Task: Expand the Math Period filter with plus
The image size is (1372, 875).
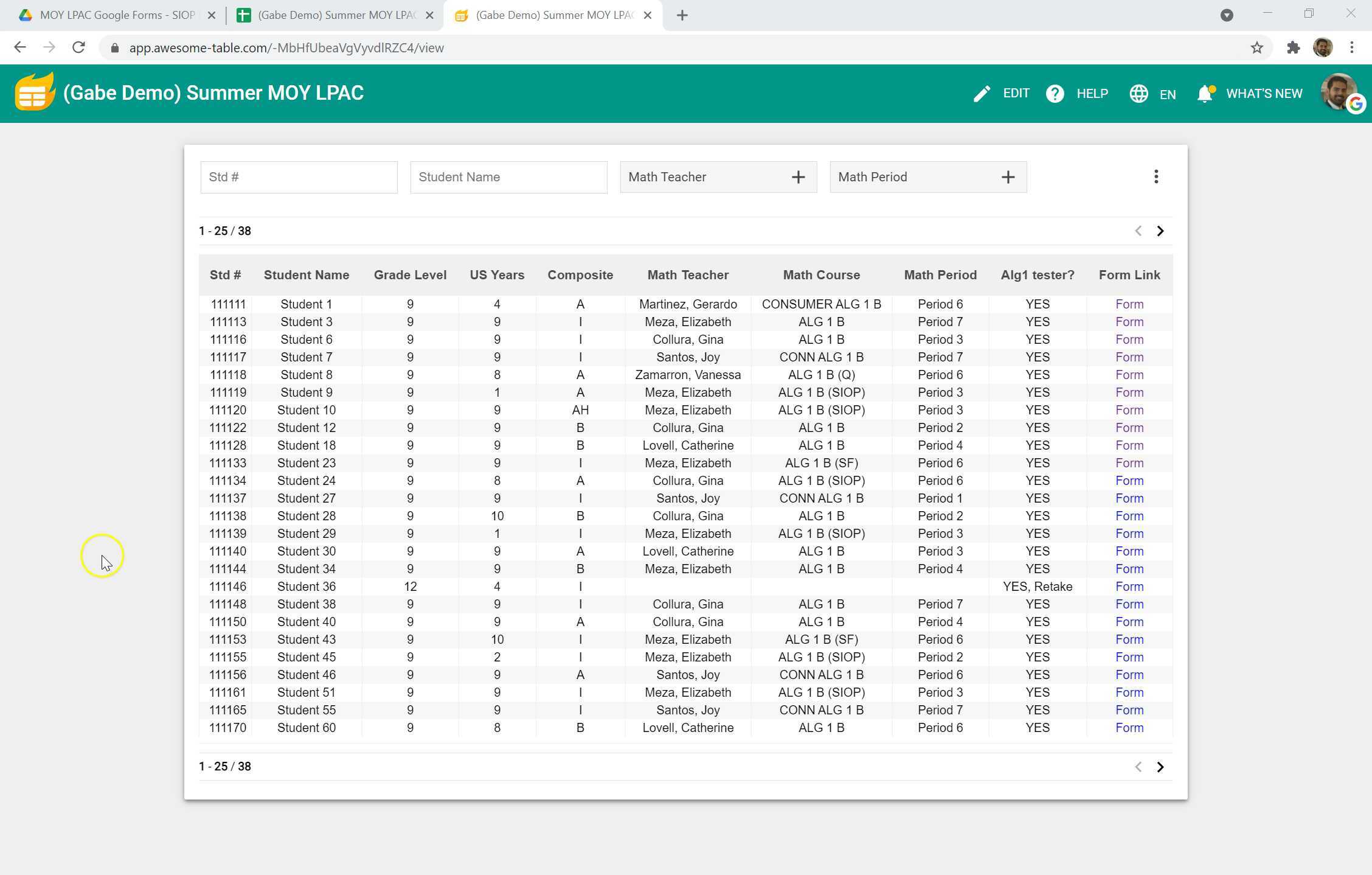Action: tap(1007, 176)
